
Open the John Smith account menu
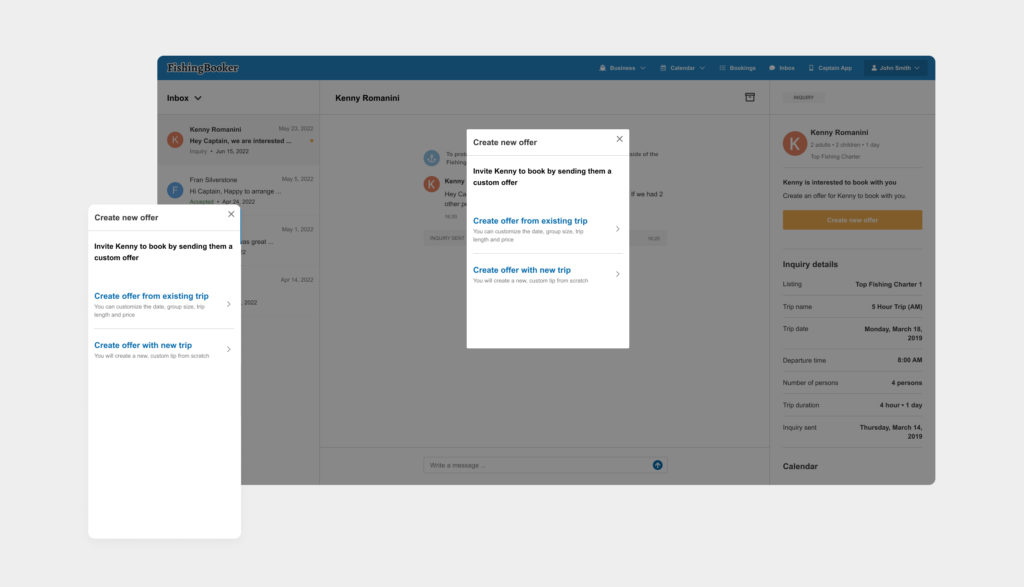pos(895,67)
